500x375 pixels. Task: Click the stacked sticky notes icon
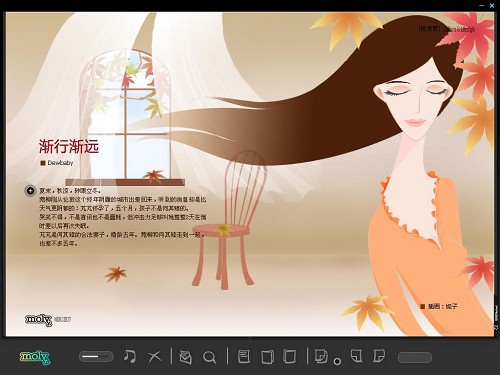(x=321, y=356)
